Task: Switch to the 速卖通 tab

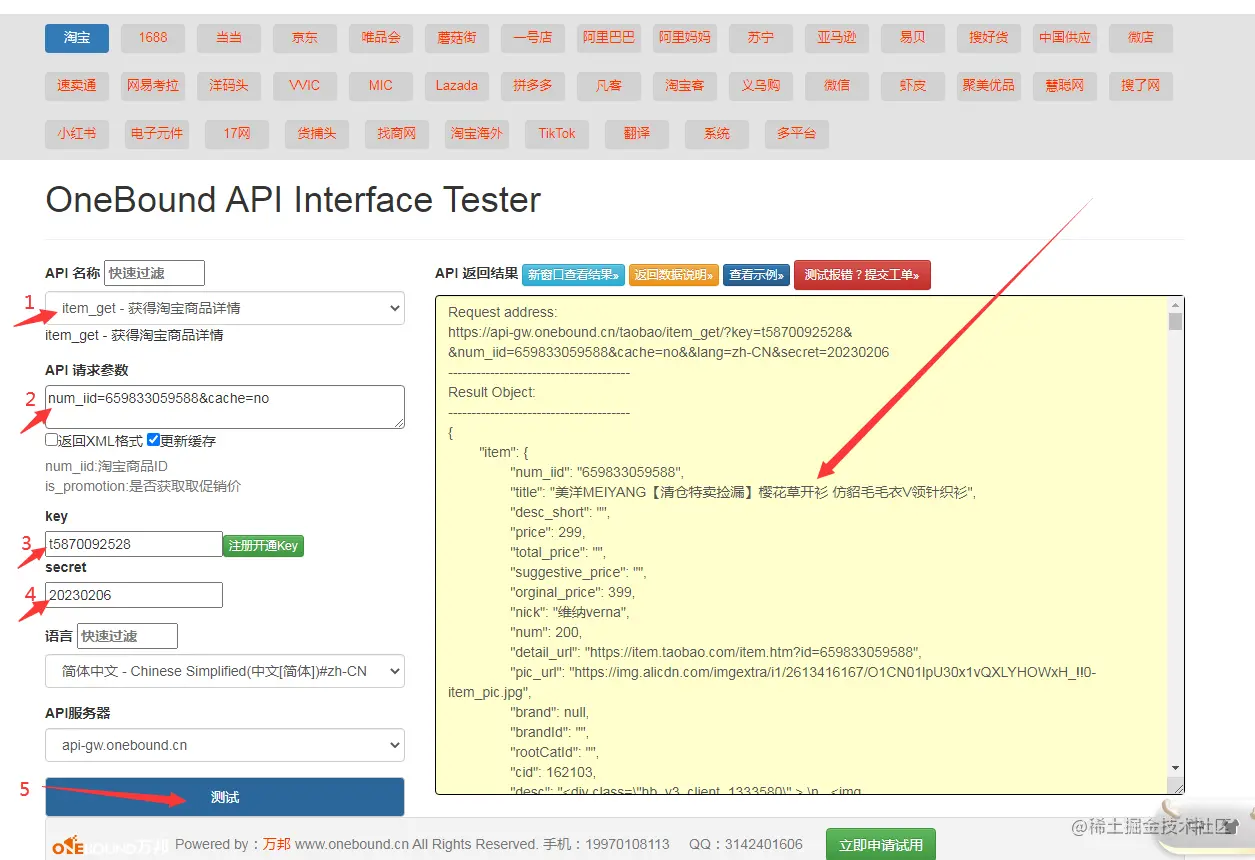Action: click(77, 86)
